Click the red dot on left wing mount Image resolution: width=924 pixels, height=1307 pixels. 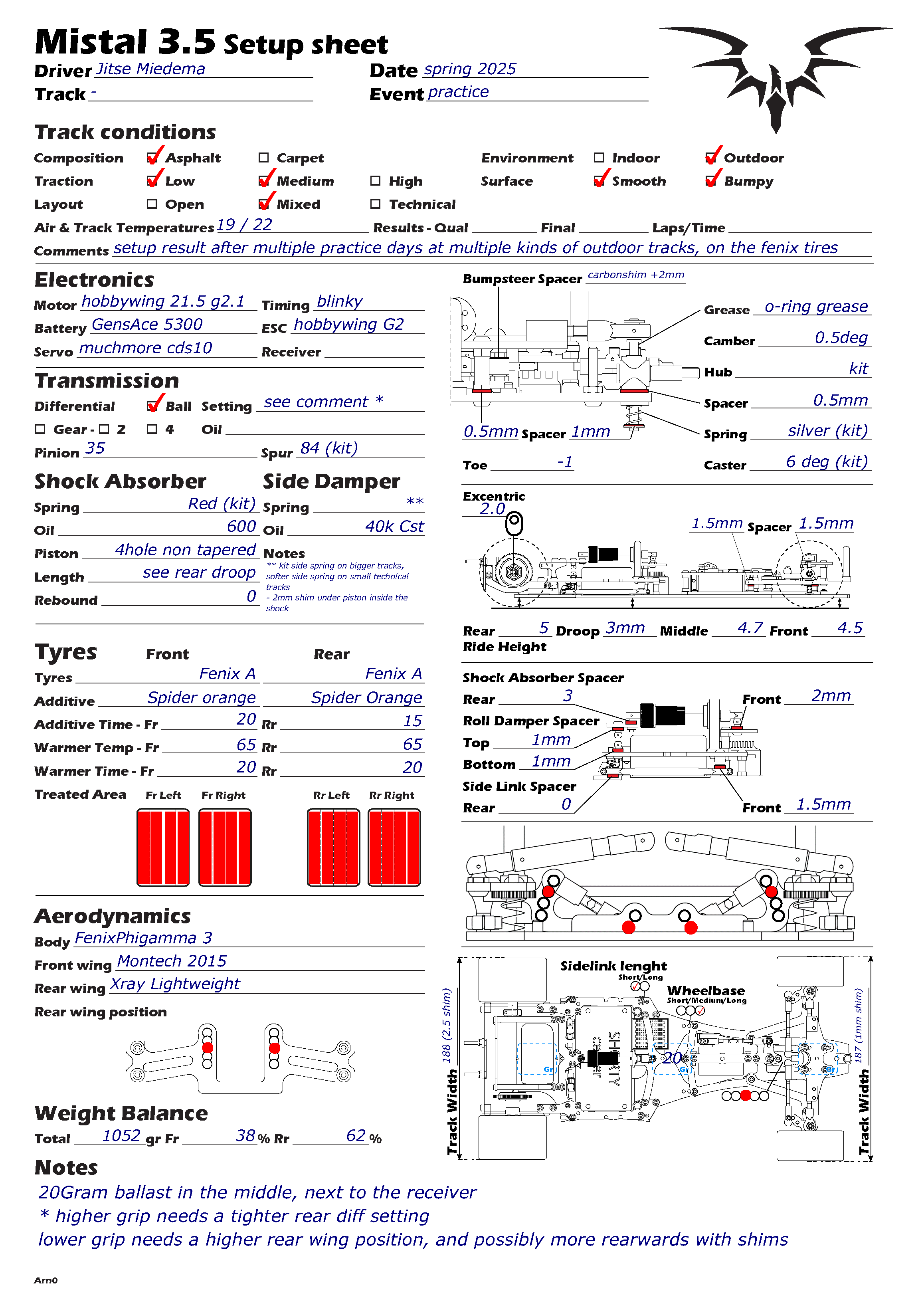pyautogui.click(x=208, y=1048)
